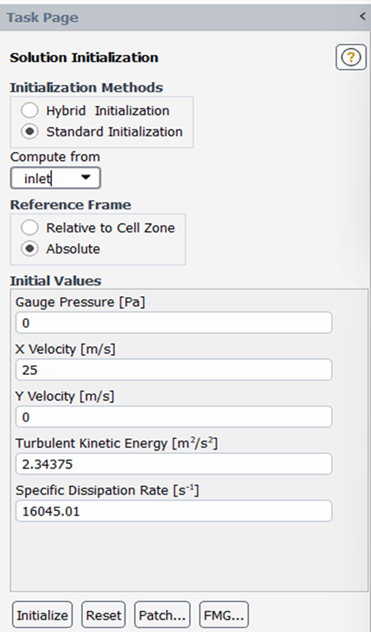Open the help question mark icon
Image resolution: width=371 pixels, height=632 pixels.
point(351,57)
